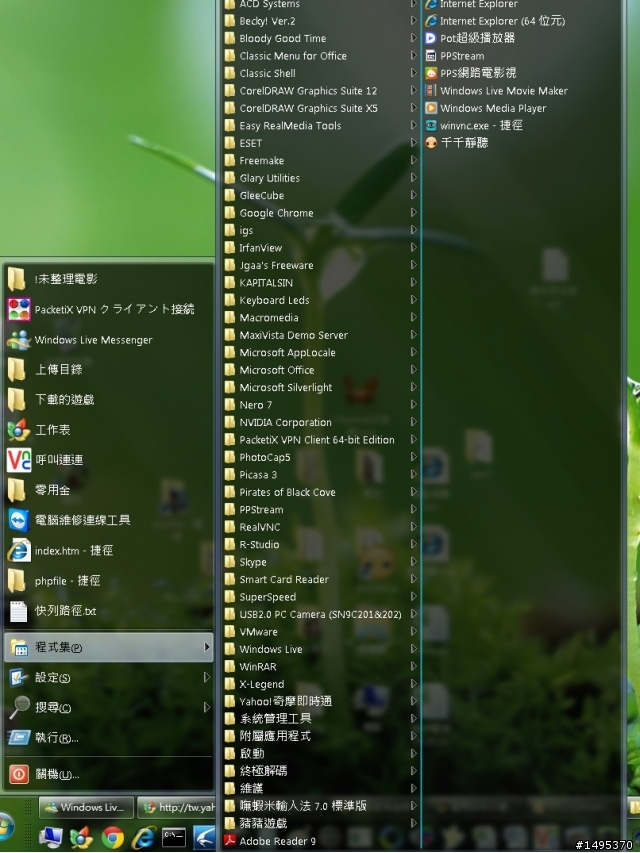This screenshot has height=853, width=640.
Task: Expand CorelDRAW Graphics Suite X5 folder
Action: click(321, 108)
